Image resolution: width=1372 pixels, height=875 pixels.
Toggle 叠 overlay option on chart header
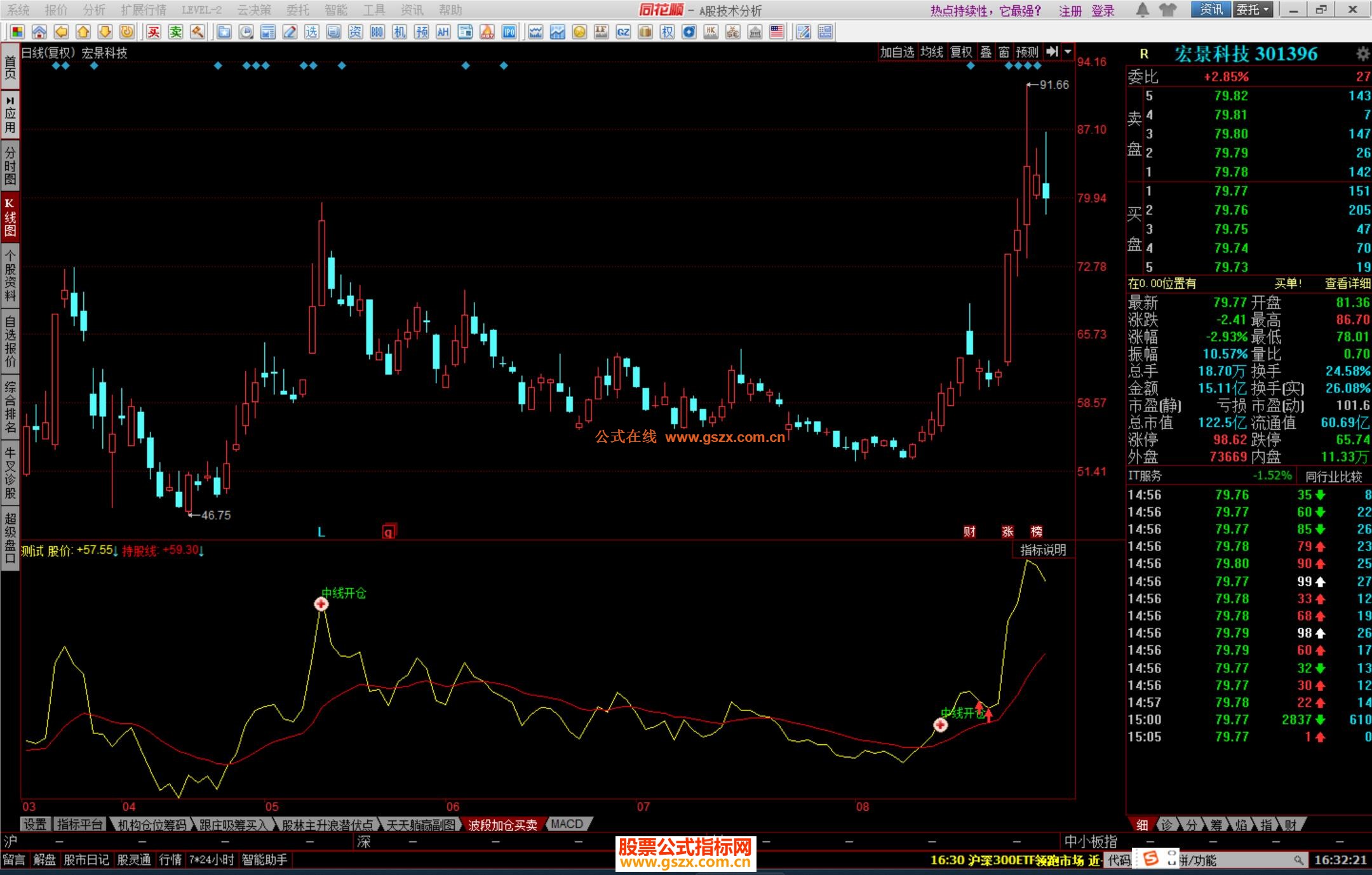986,52
